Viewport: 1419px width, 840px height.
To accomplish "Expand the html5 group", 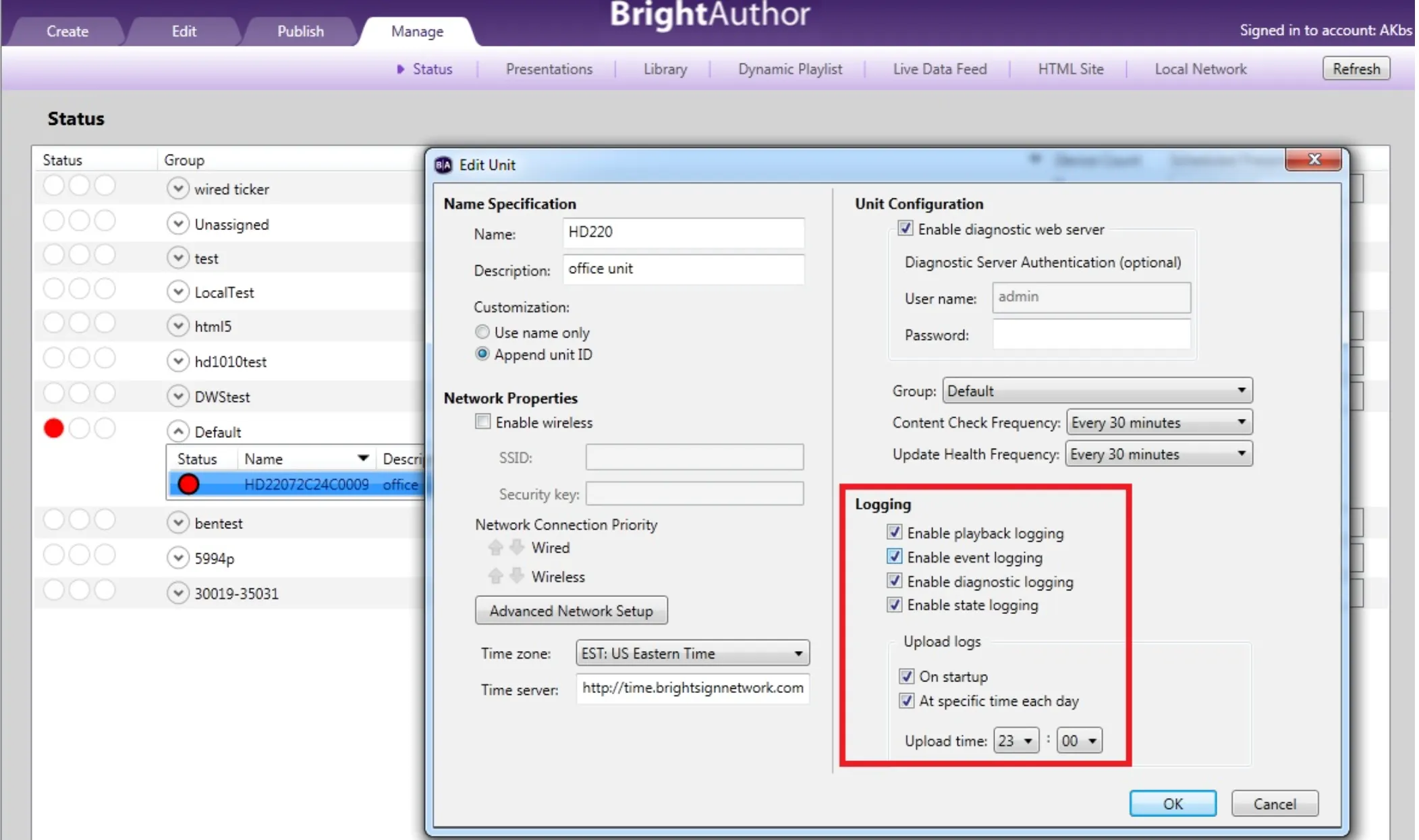I will coord(177,326).
